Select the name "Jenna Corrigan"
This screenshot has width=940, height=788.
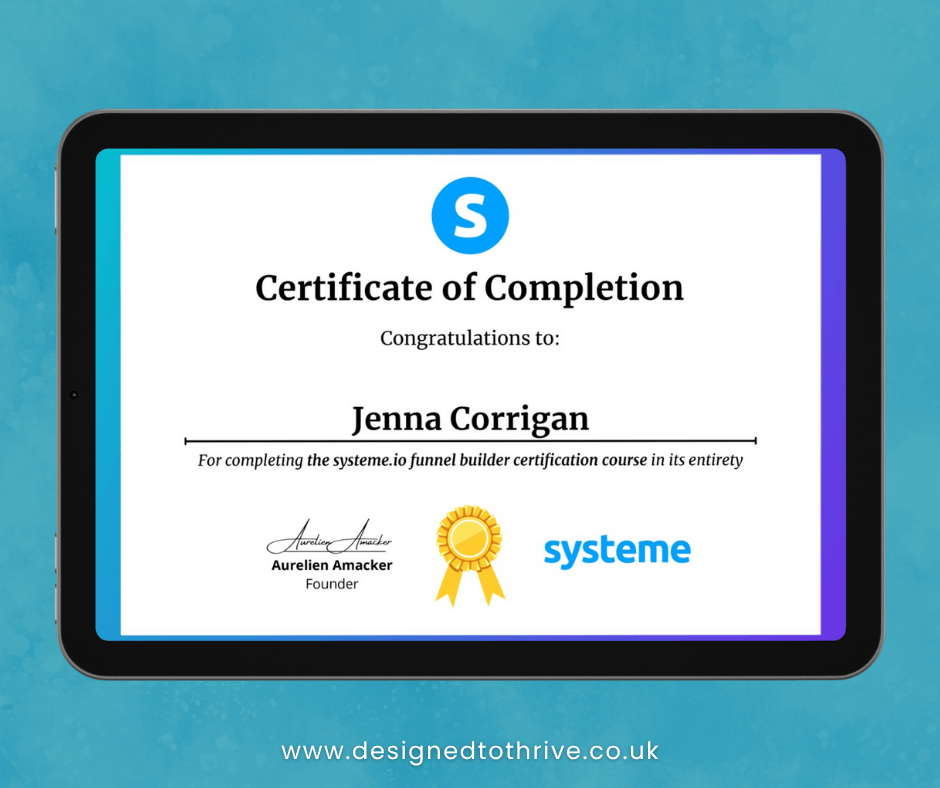470,419
